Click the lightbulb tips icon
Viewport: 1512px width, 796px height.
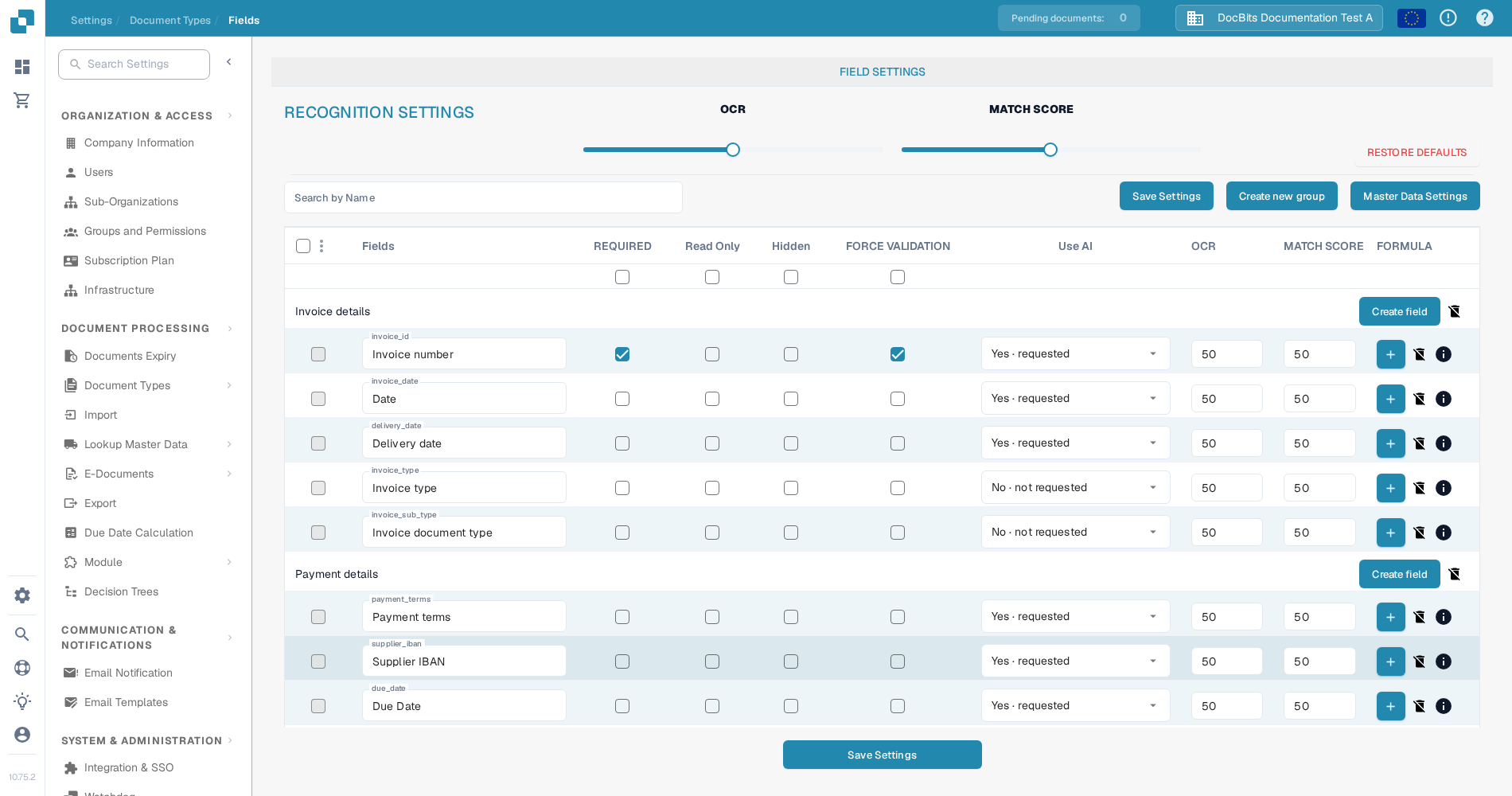click(x=22, y=701)
